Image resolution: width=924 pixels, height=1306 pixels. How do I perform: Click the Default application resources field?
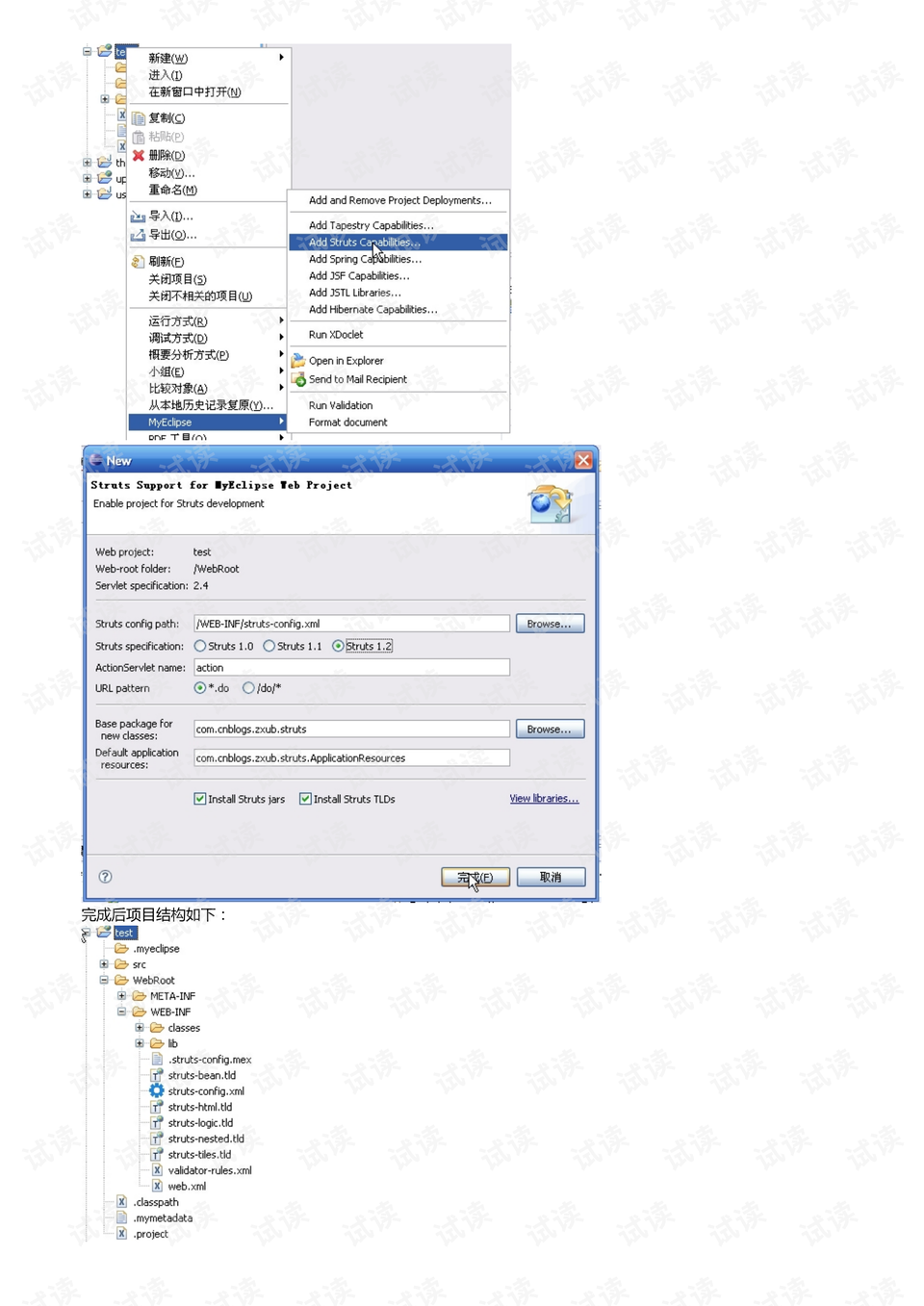click(x=351, y=757)
